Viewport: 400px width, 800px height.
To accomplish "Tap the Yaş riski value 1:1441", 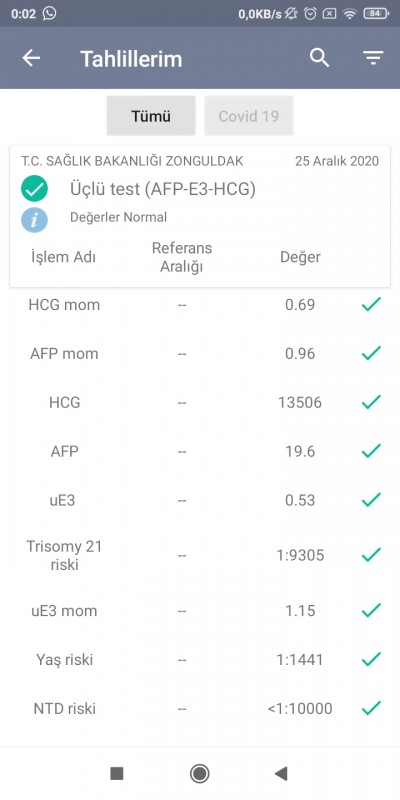I will coord(300,660).
